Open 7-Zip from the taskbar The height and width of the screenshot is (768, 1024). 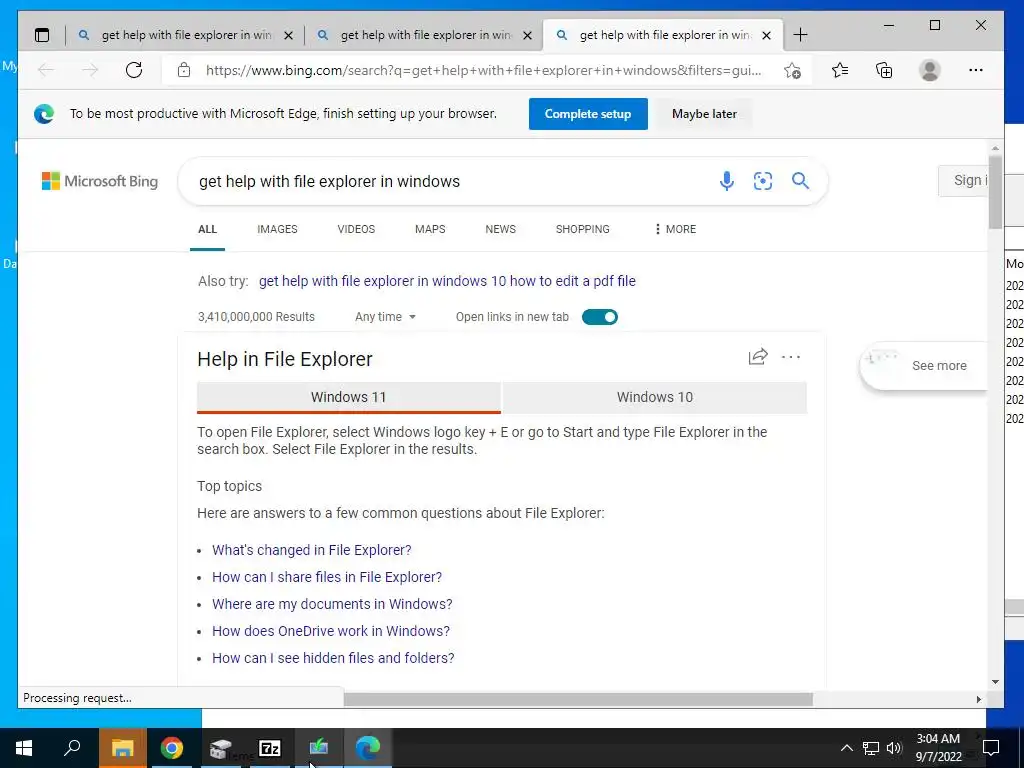pyautogui.click(x=270, y=748)
